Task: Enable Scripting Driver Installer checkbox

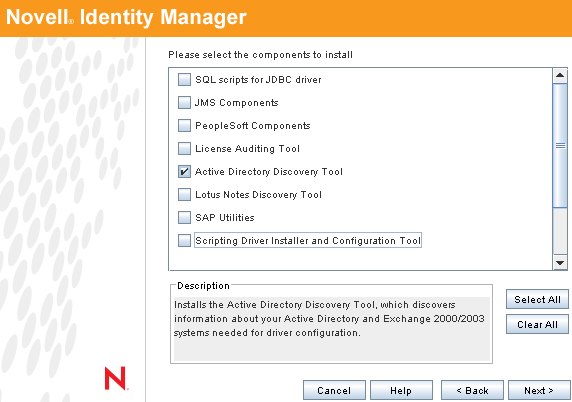Action: tap(184, 240)
